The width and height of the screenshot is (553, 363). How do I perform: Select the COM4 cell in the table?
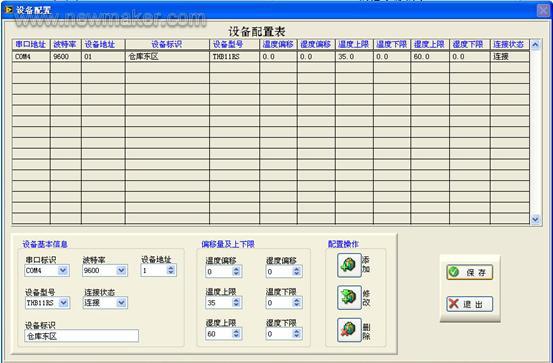31,56
